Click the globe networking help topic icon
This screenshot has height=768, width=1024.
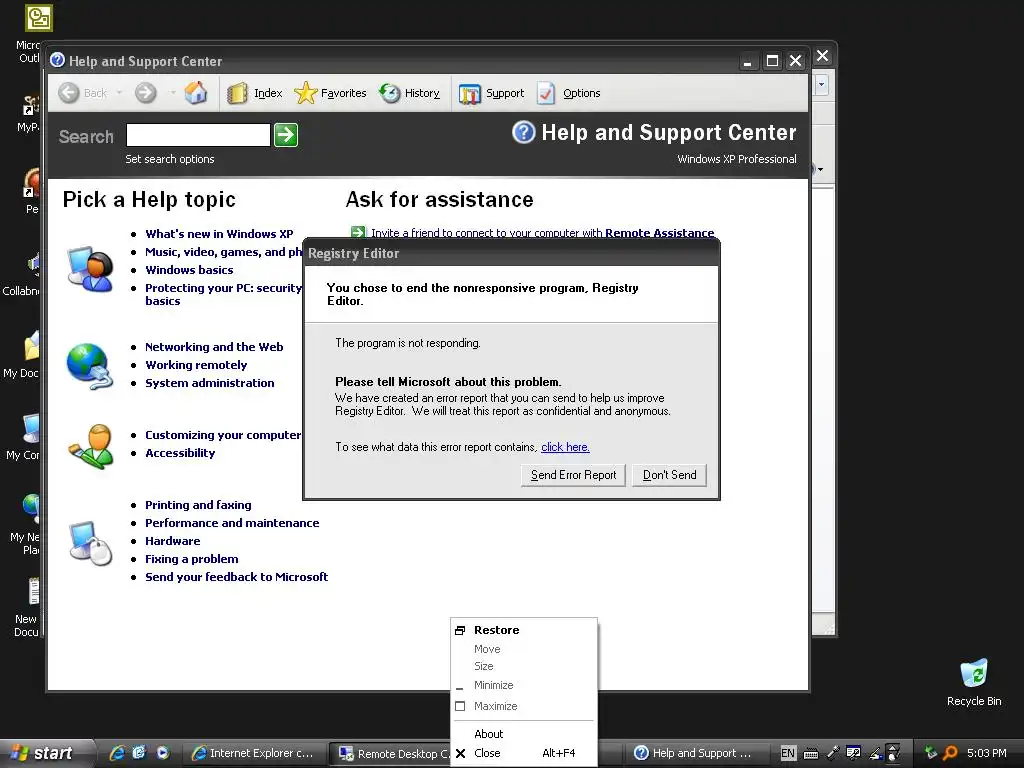pos(89,366)
